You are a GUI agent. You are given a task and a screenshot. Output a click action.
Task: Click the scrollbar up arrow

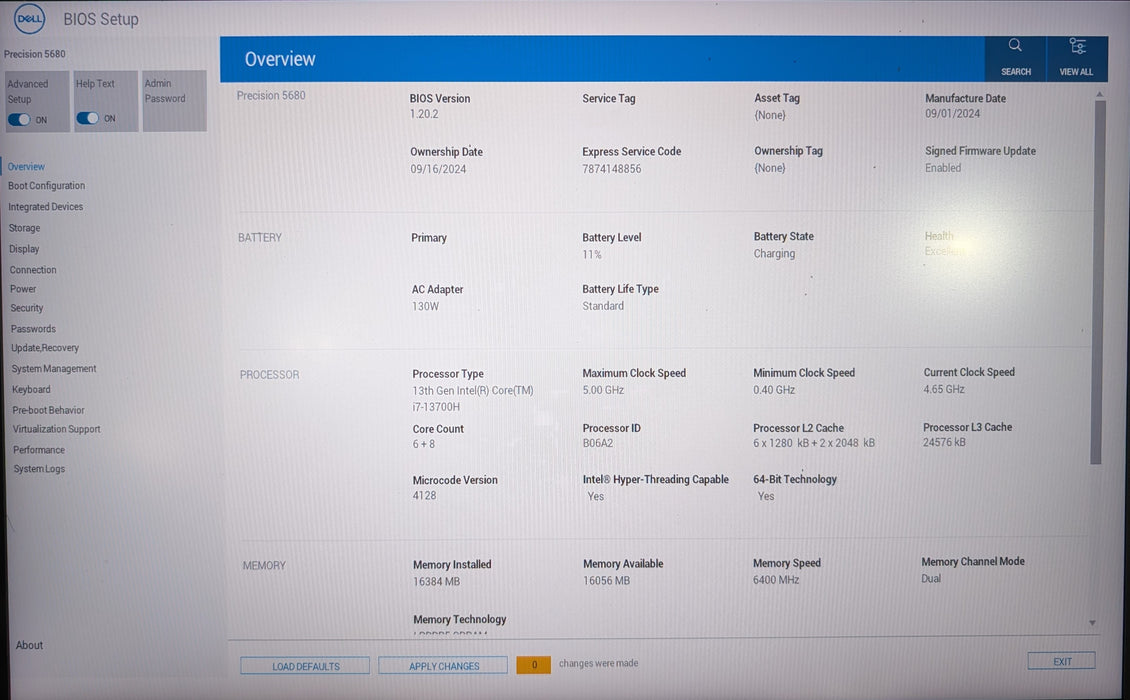(x=1099, y=94)
